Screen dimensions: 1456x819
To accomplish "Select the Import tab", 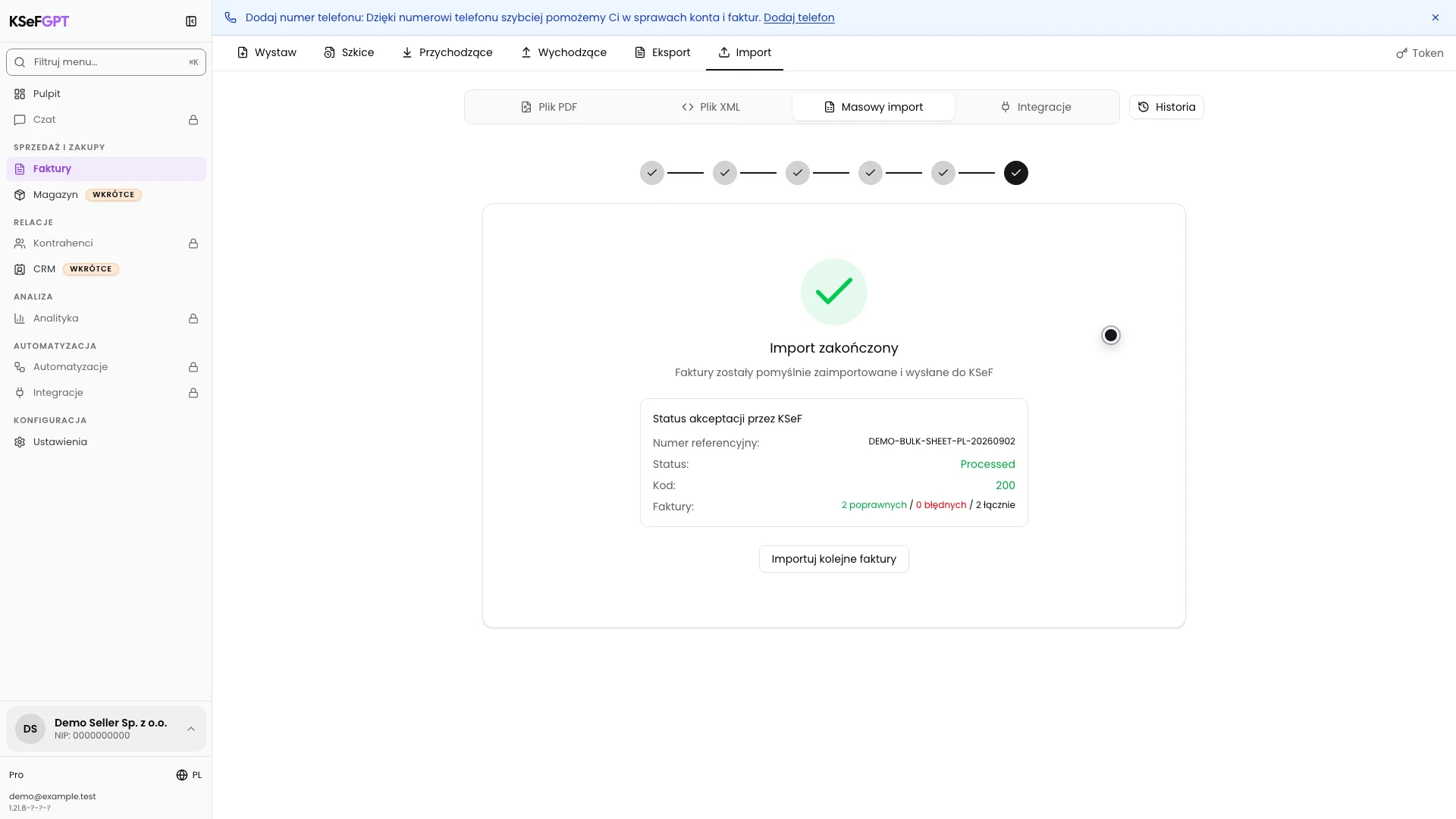I will point(745,52).
